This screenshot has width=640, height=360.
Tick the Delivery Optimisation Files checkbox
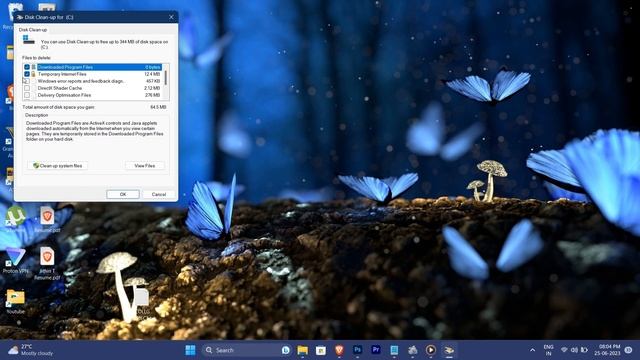click(x=27, y=95)
